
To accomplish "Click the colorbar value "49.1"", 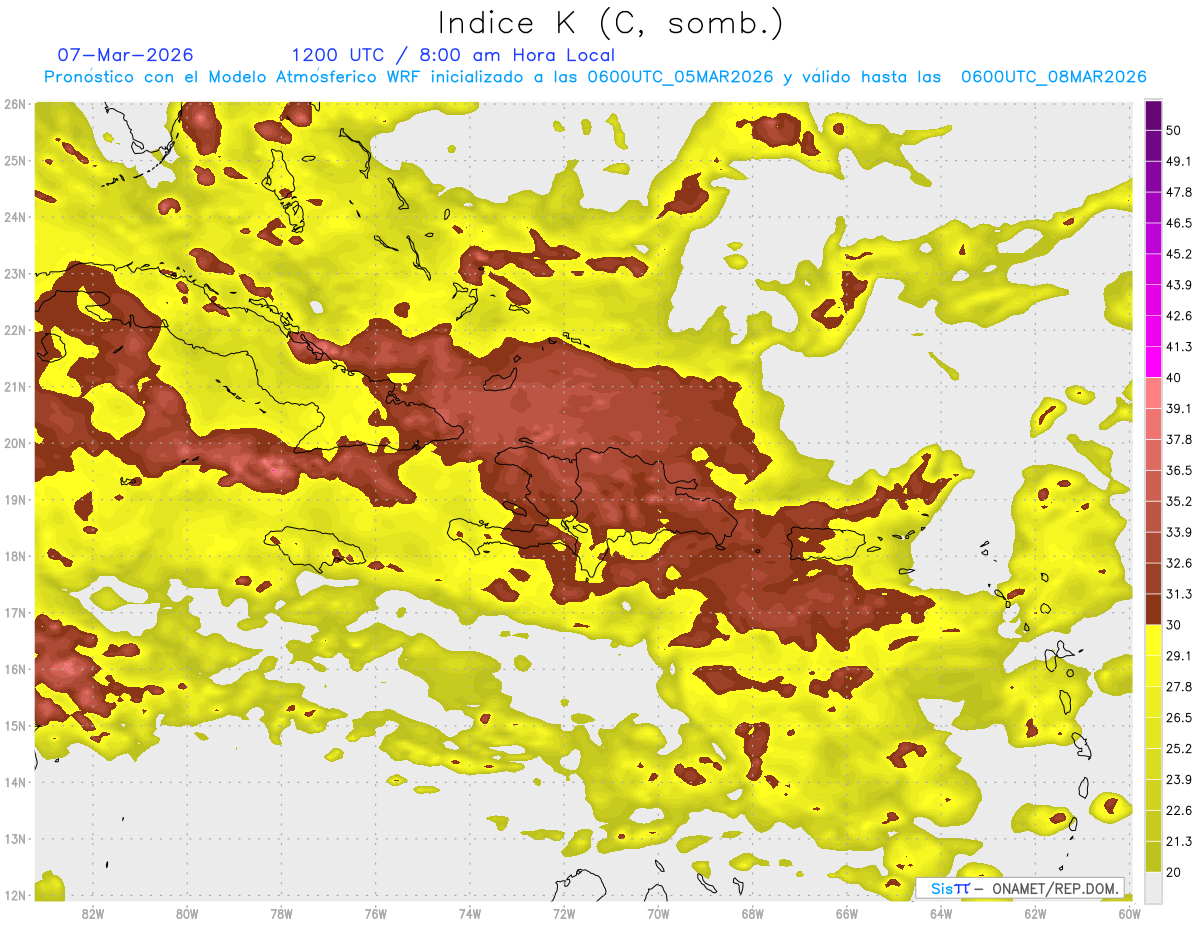I will pos(1179,161).
